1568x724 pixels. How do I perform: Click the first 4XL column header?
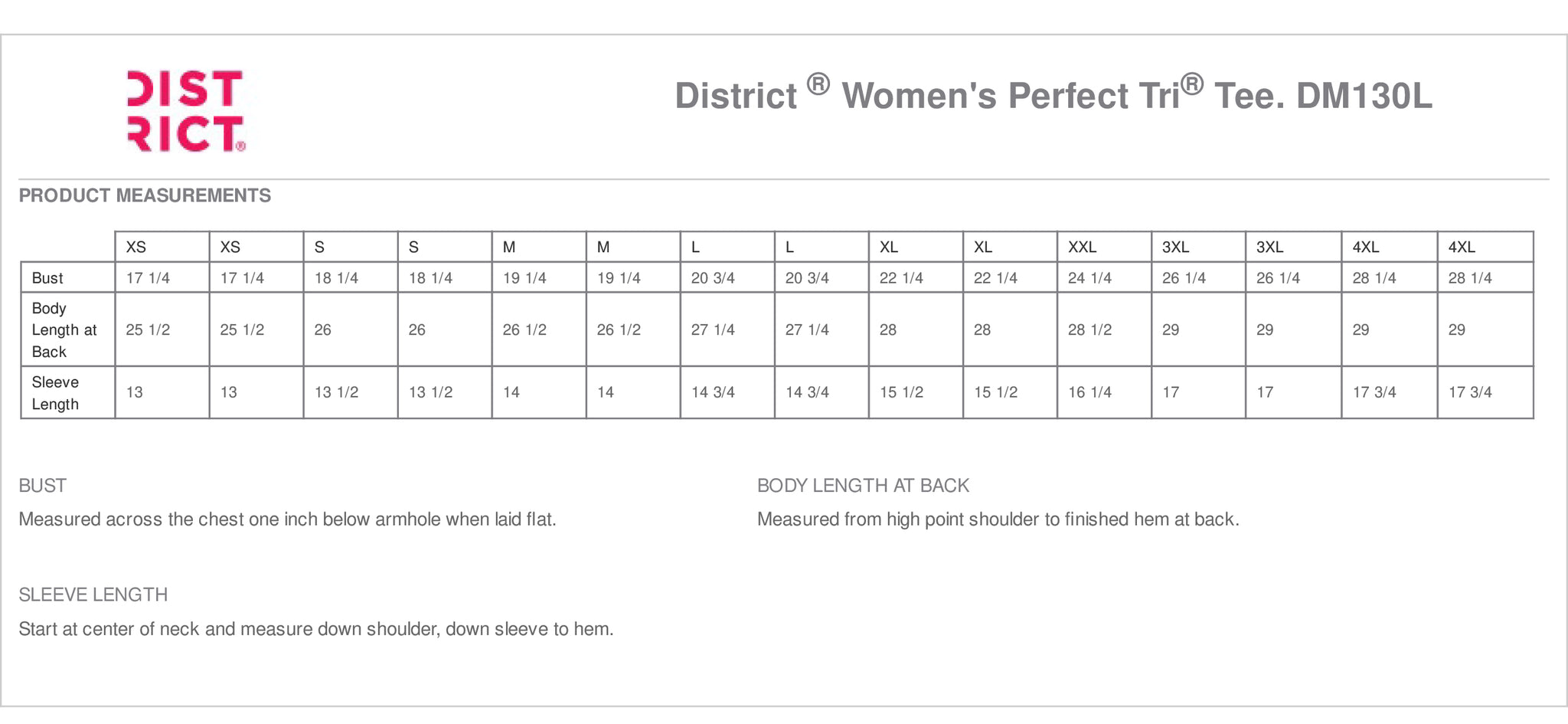coord(1366,247)
